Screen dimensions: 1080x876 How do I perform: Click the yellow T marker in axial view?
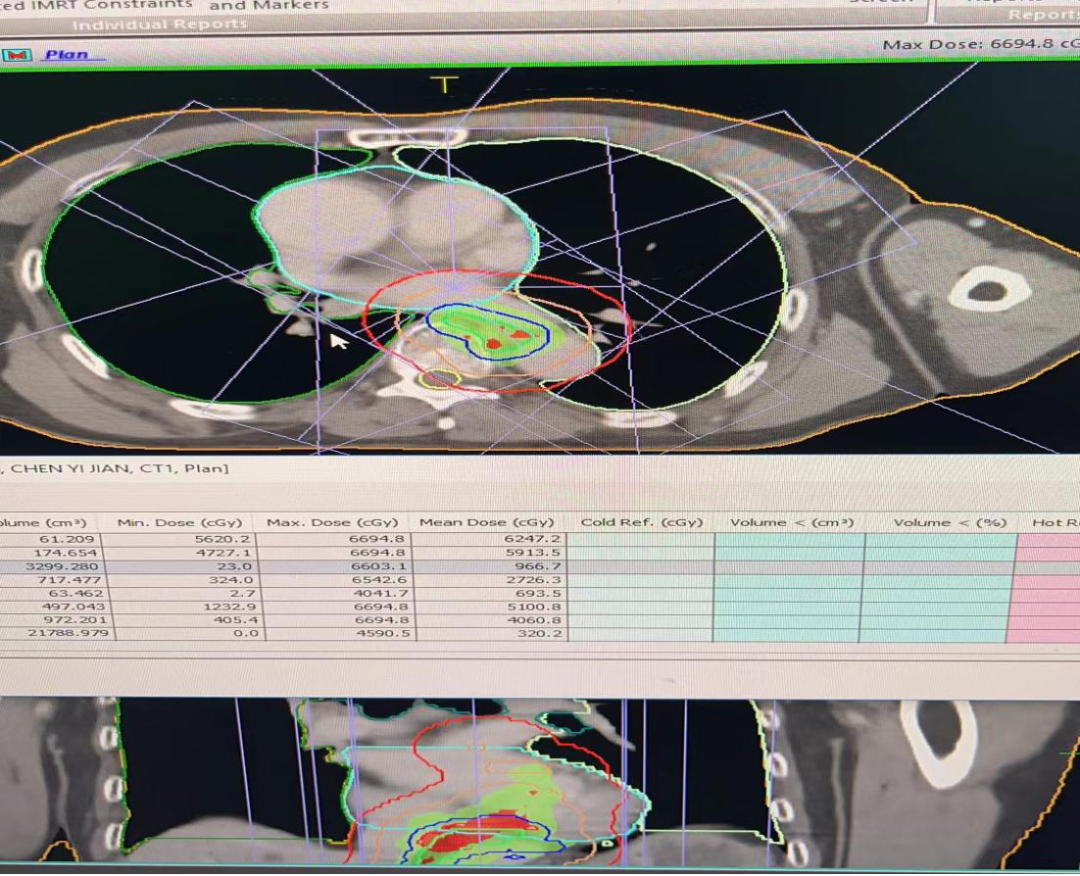coord(445,85)
